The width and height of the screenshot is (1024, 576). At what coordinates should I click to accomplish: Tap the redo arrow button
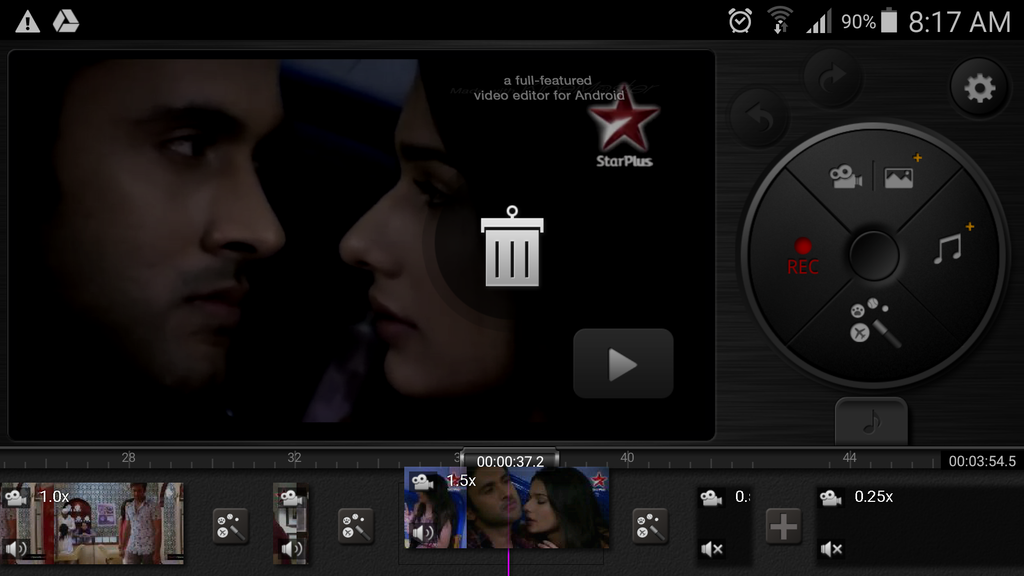[832, 78]
